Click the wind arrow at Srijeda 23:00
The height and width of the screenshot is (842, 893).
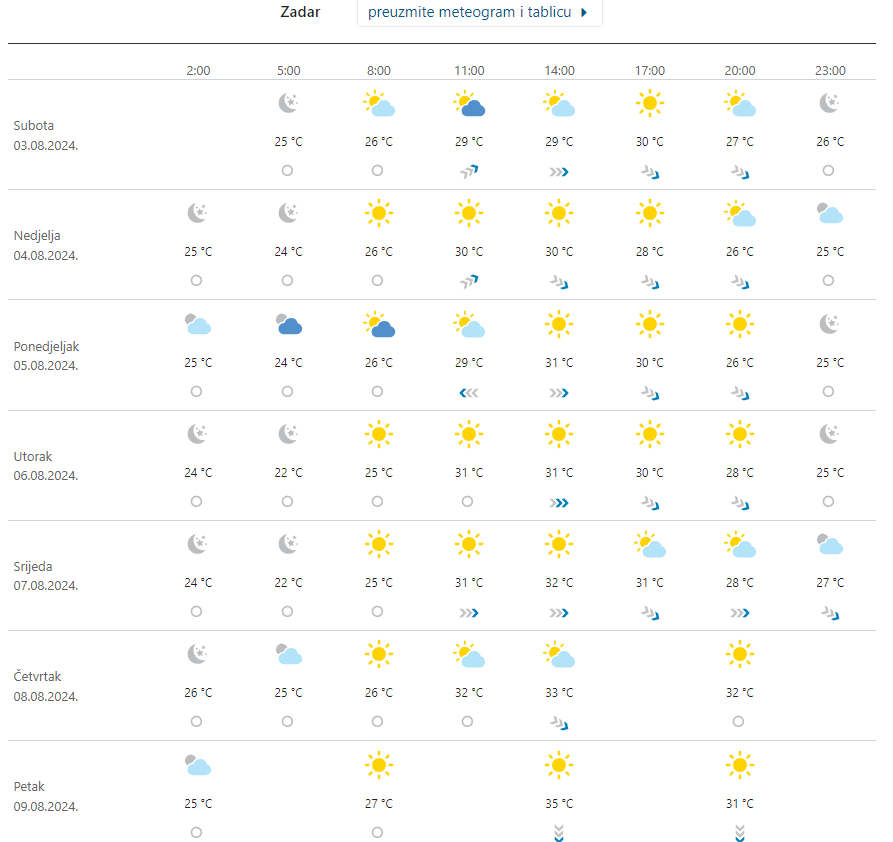(x=830, y=613)
